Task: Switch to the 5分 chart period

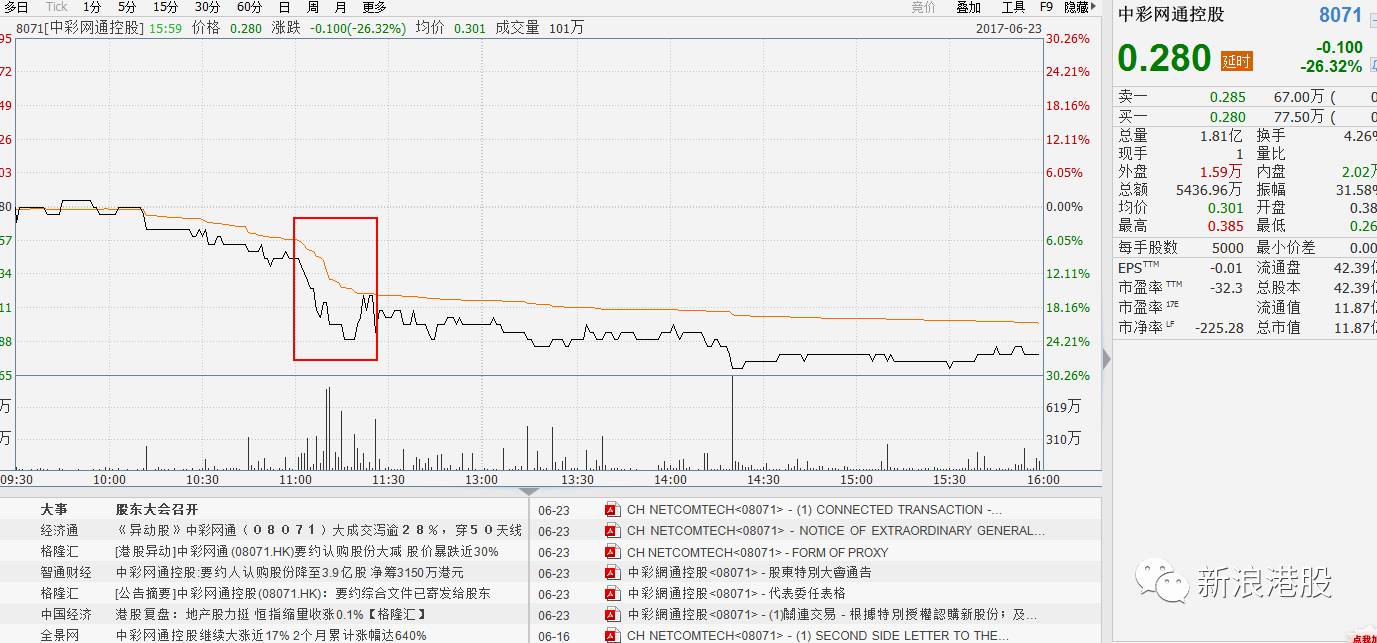Action: click(127, 7)
